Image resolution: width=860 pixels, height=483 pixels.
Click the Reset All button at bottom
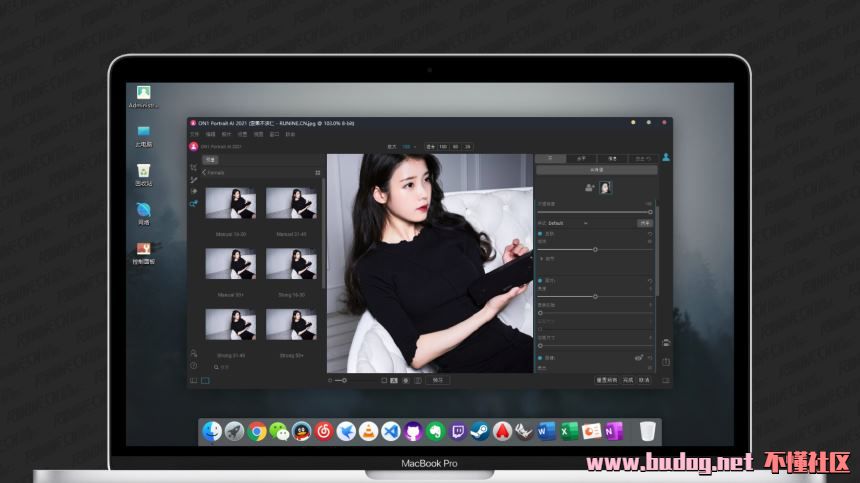pos(606,380)
